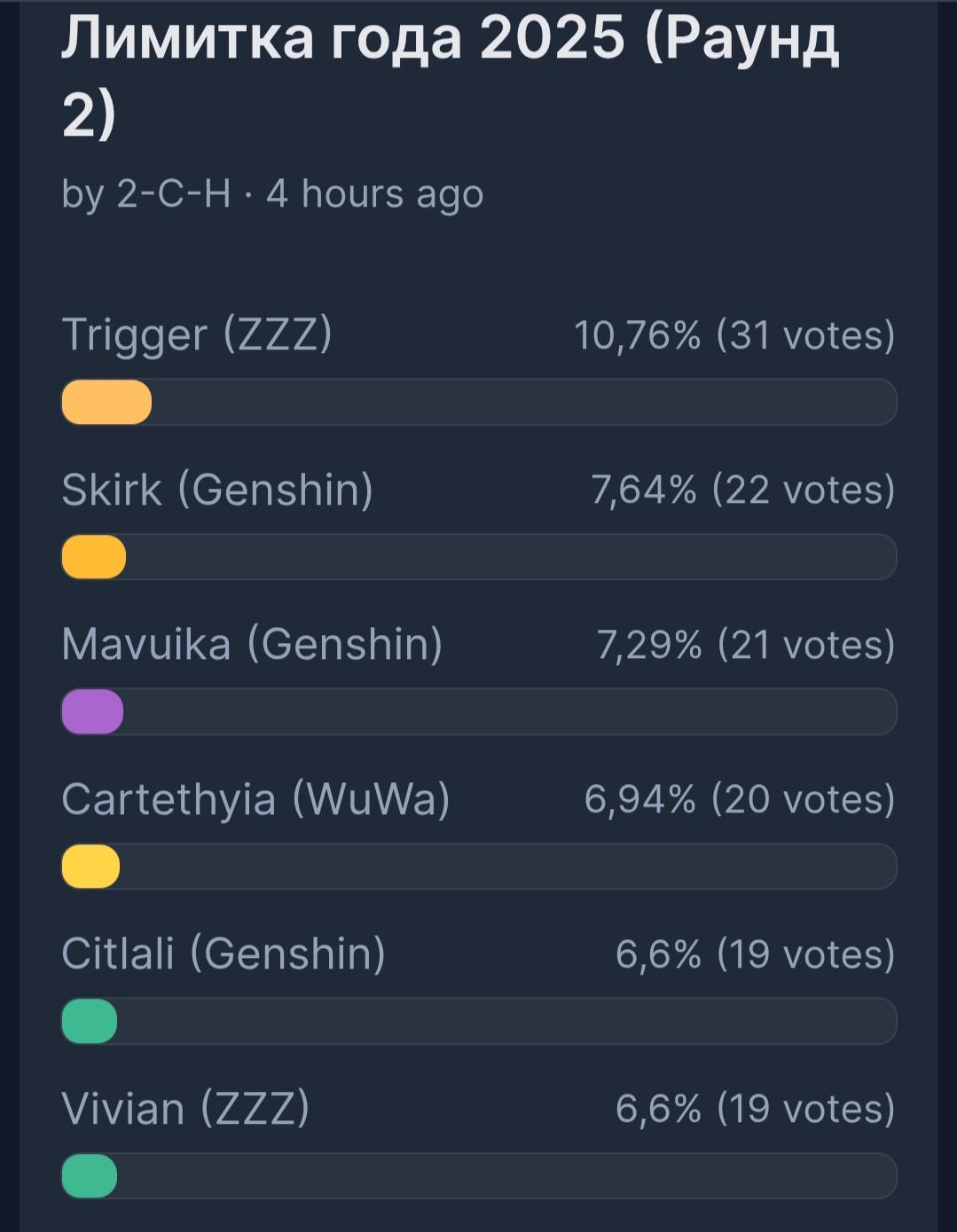The height and width of the screenshot is (1232, 957).
Task: Select the Trigger (ZZZ) option label
Action: 197,335
